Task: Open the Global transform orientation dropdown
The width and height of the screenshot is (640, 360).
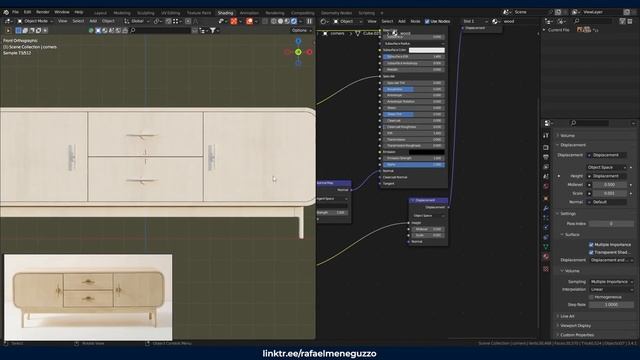Action: coord(137,21)
